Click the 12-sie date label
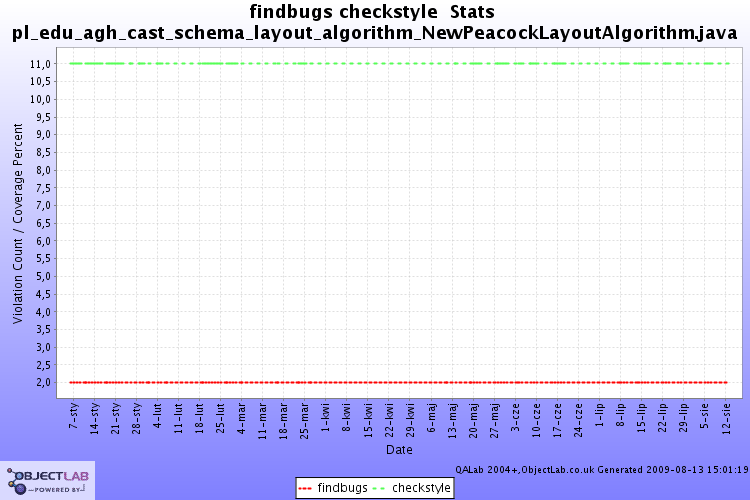This screenshot has height=500, width=750. (x=726, y=419)
